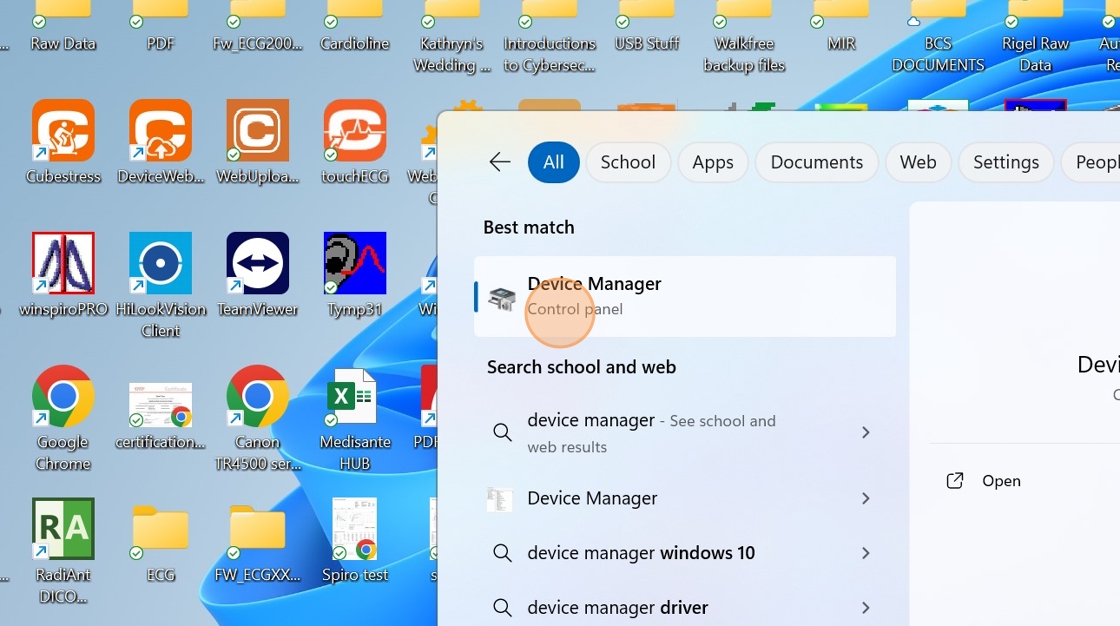The height and width of the screenshot is (626, 1120).
Task: Switch to the Apps search filter
Action: [713, 162]
